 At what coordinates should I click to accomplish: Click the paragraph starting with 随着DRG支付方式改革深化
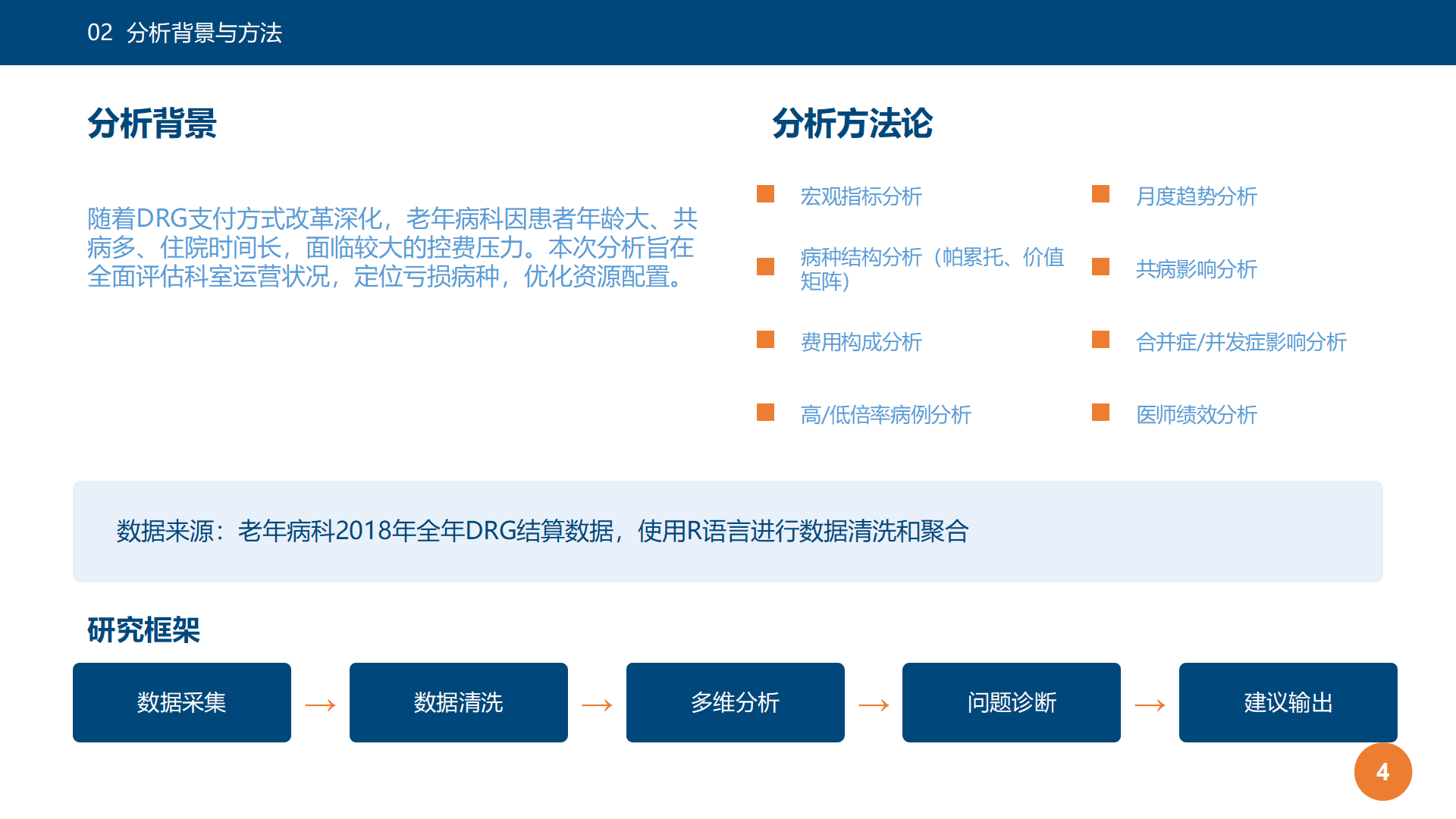pyautogui.click(x=392, y=247)
